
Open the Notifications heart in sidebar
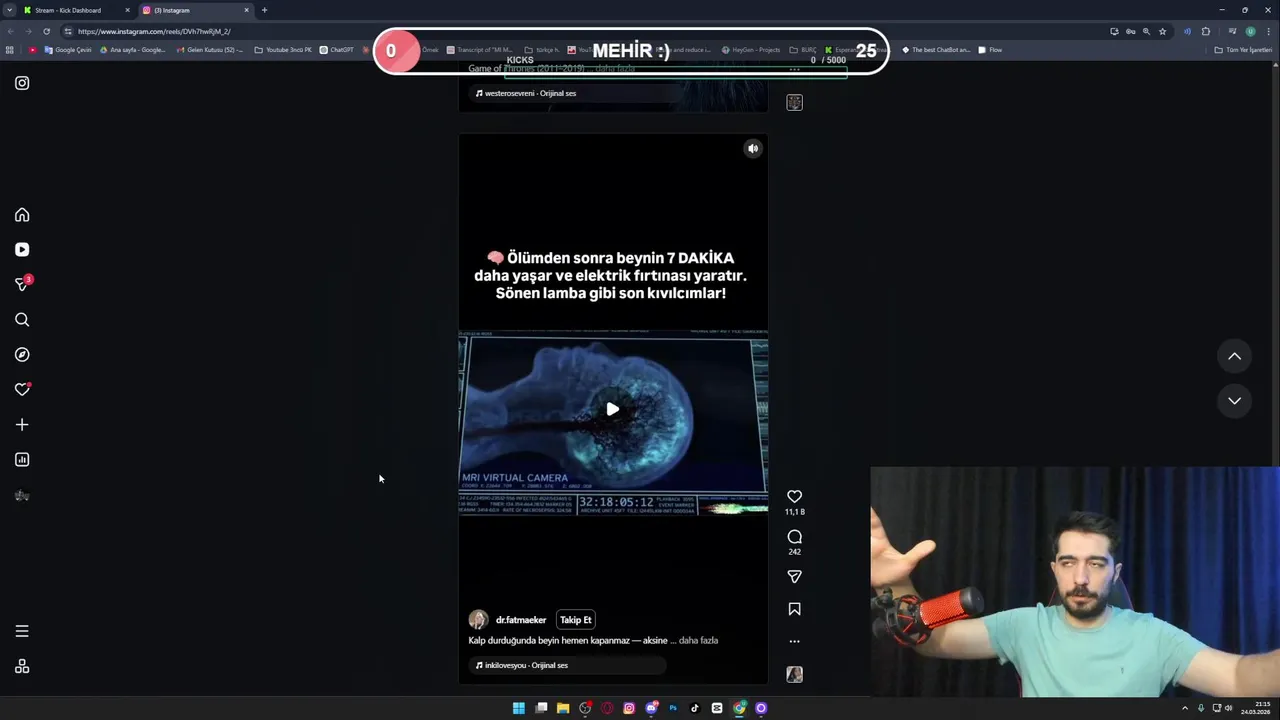click(22, 390)
